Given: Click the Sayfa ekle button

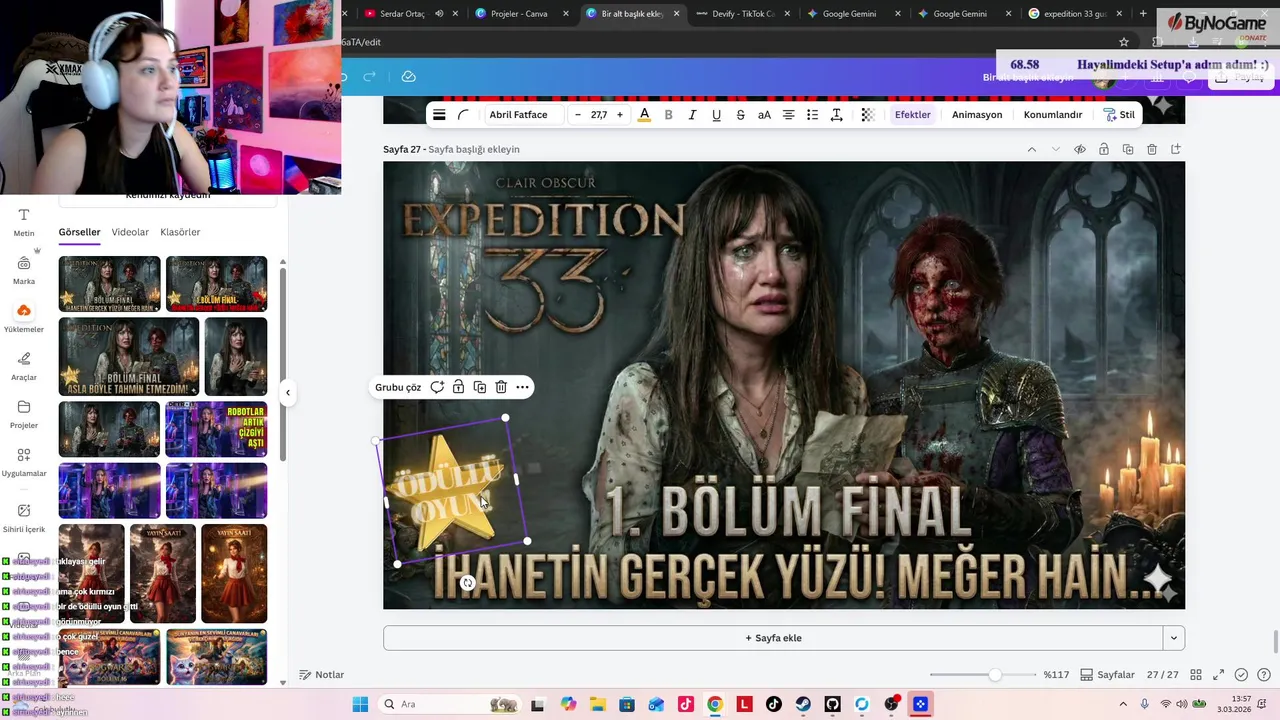Looking at the screenshot, I should (773, 638).
